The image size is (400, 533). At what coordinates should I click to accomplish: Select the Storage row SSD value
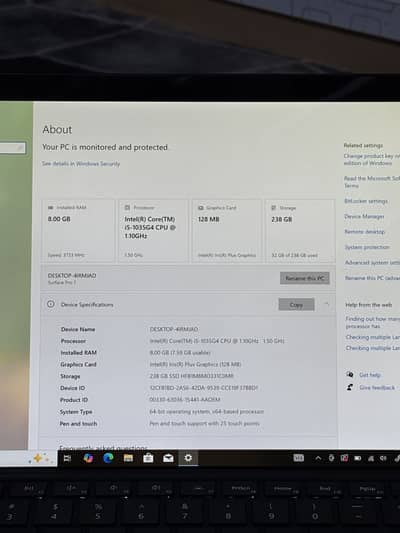[x=191, y=376]
